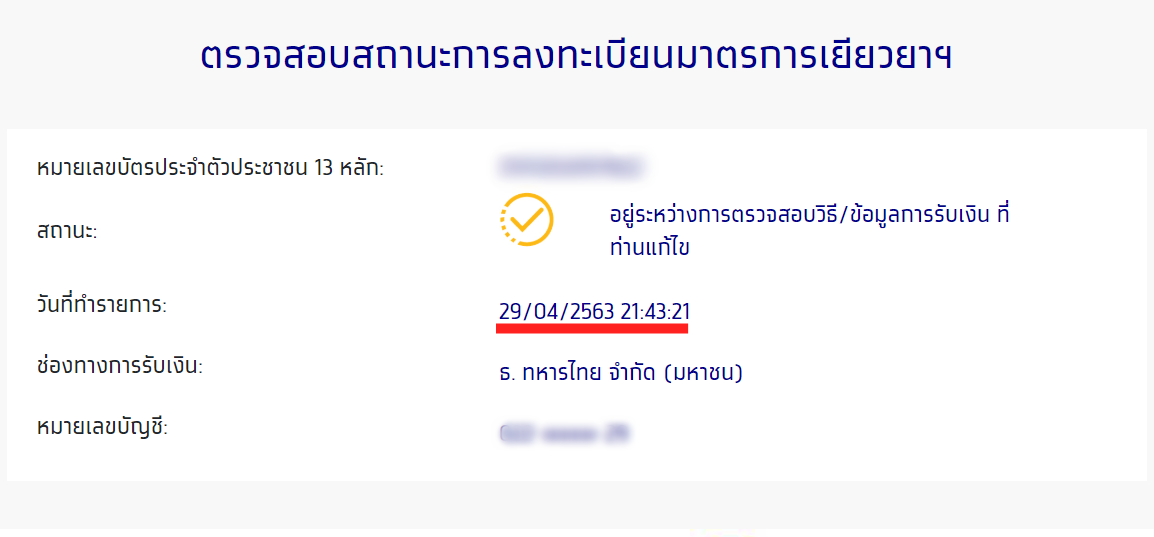This screenshot has height=537, width=1154.
Task: Click the bank name ธ. ทหารไทย
Action: (x=549, y=373)
